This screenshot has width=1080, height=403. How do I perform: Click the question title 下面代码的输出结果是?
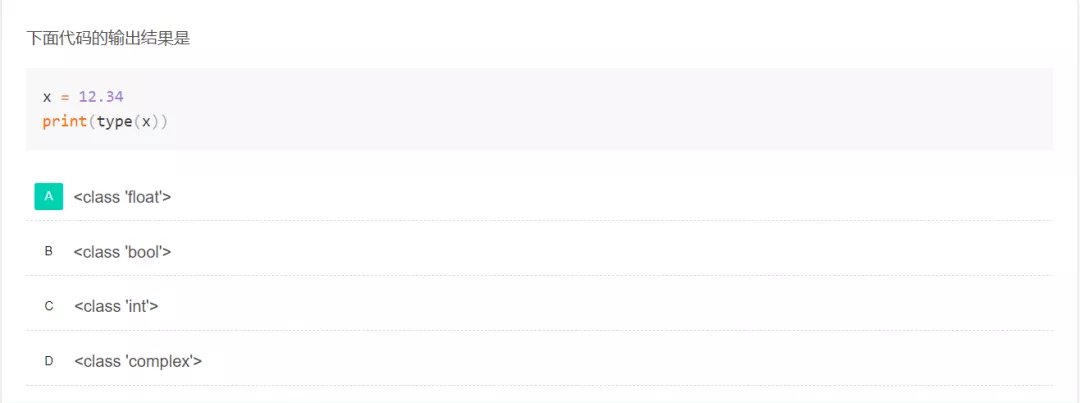click(x=108, y=39)
